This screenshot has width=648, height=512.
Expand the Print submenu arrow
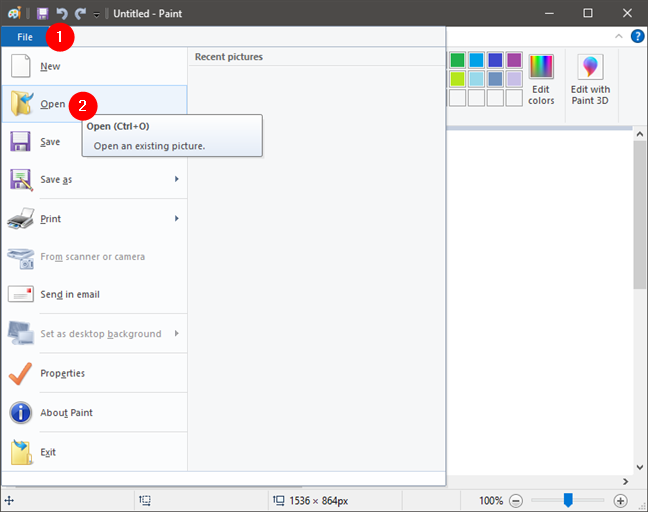click(177, 218)
